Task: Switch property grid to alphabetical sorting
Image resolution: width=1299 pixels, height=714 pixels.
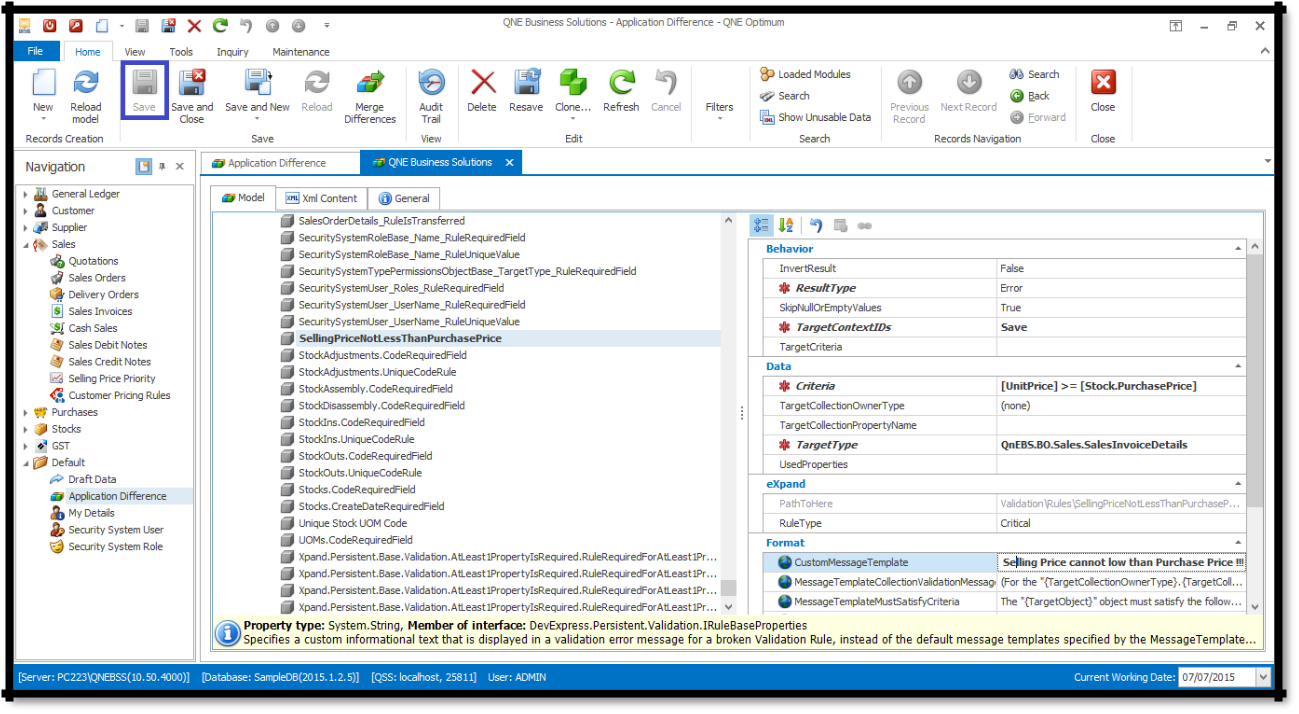Action: (x=786, y=226)
